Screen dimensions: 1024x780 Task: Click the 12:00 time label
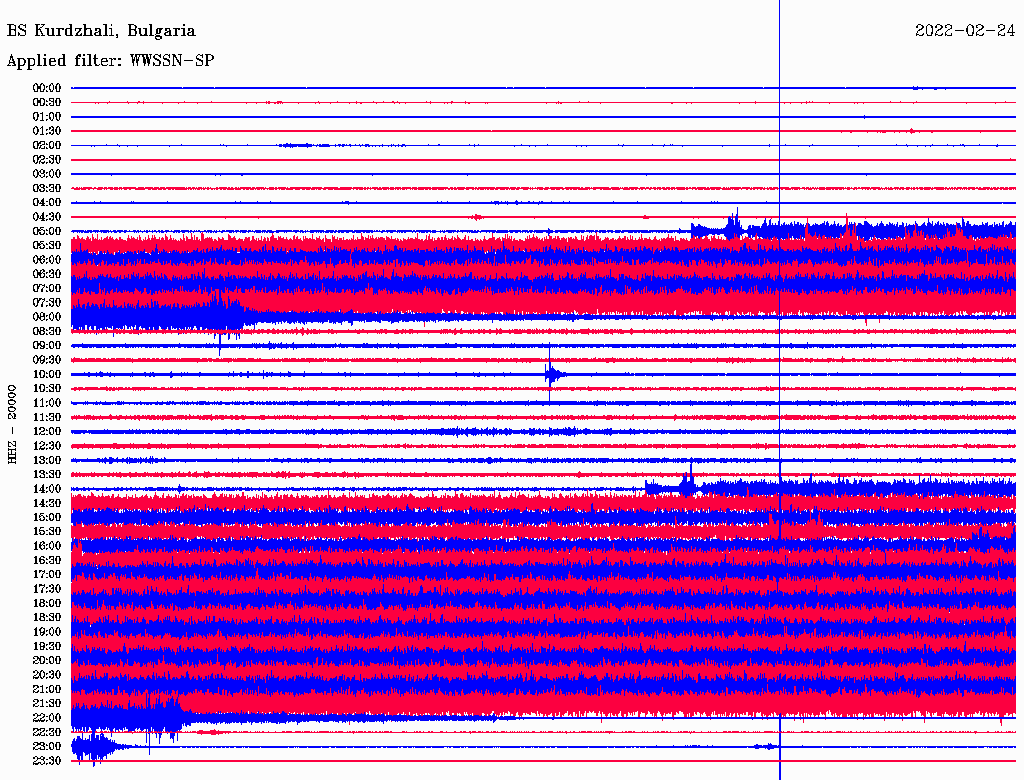(x=47, y=431)
